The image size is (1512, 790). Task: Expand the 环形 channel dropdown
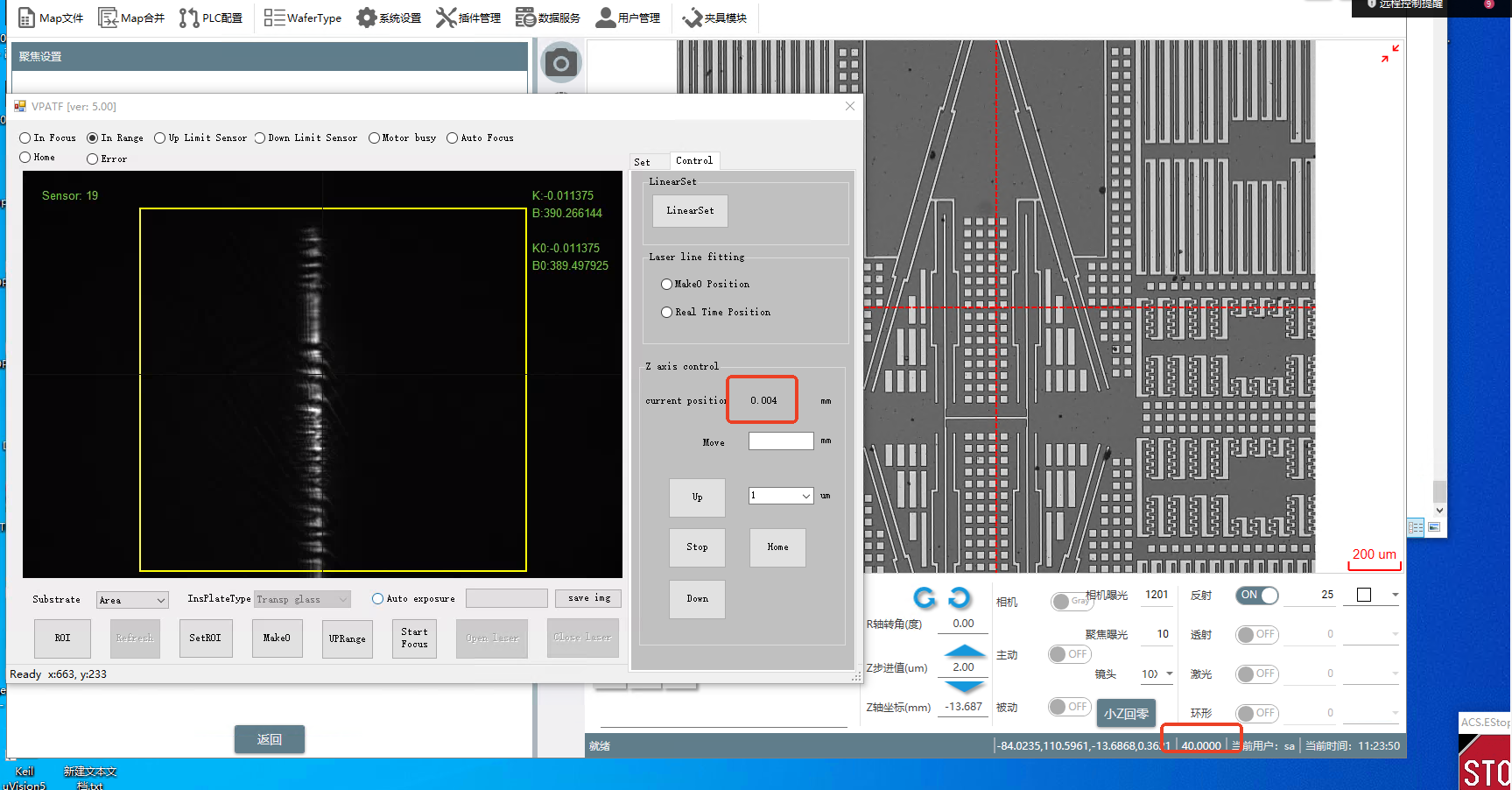pos(1395,713)
